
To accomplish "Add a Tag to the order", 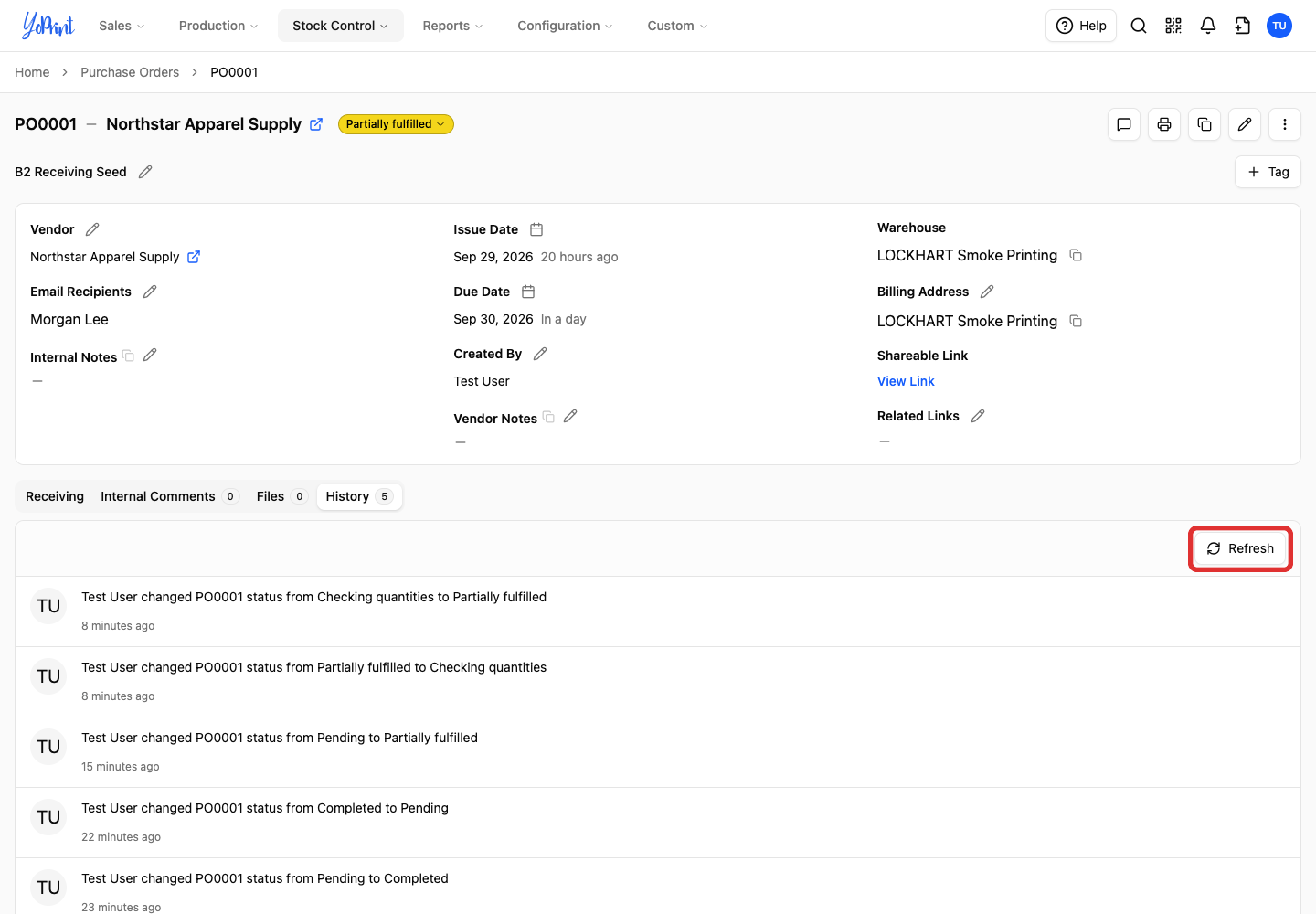I will (1268, 172).
